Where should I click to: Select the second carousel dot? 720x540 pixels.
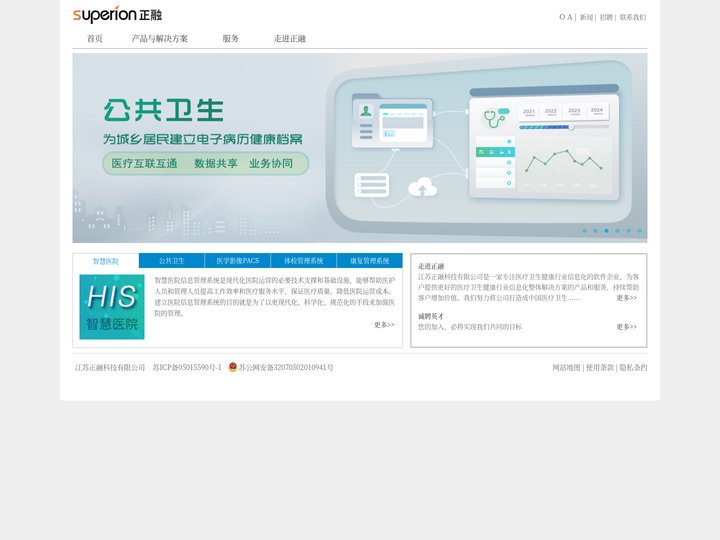pos(596,231)
